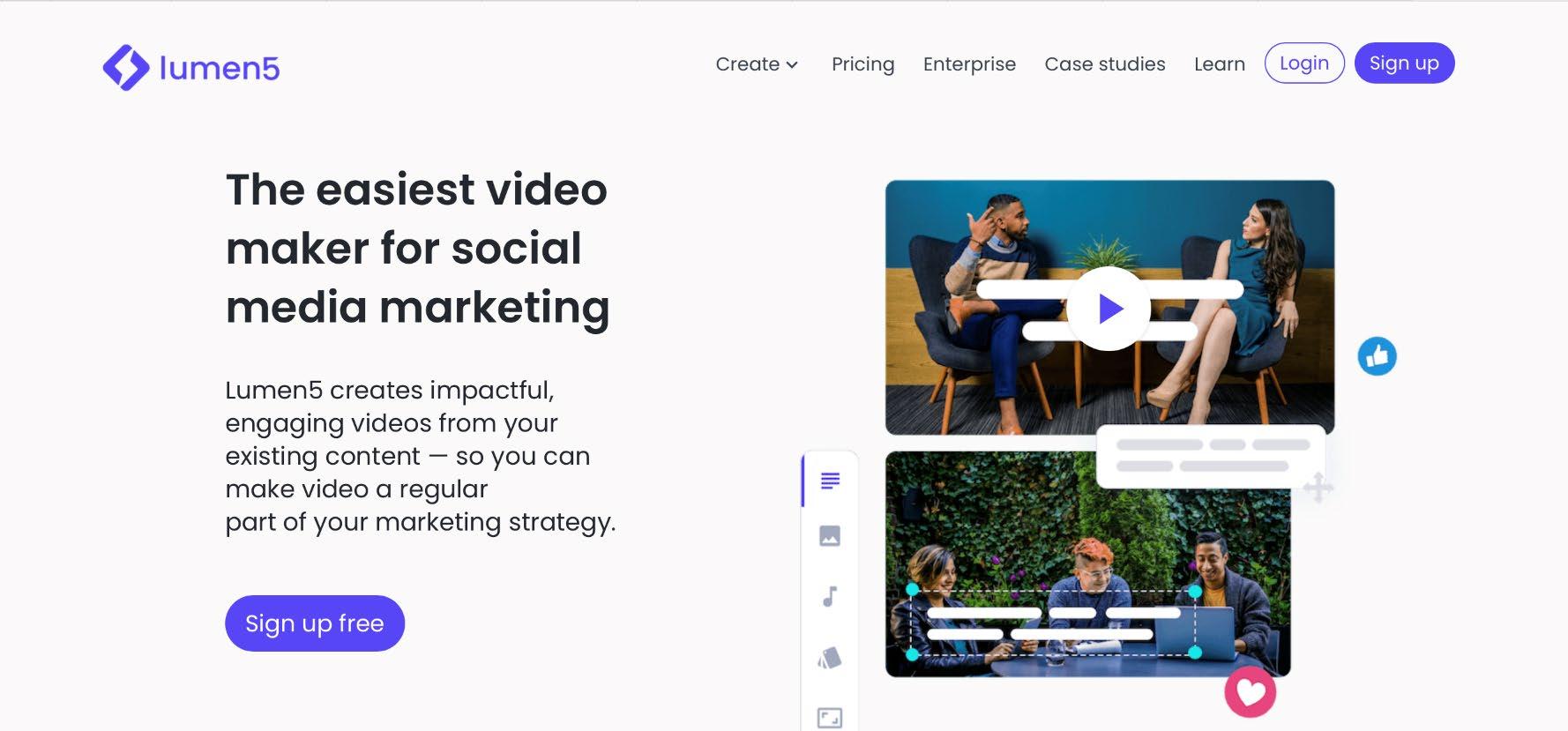Open the Pricing page
Screen dimensions: 1568x731
point(862,64)
